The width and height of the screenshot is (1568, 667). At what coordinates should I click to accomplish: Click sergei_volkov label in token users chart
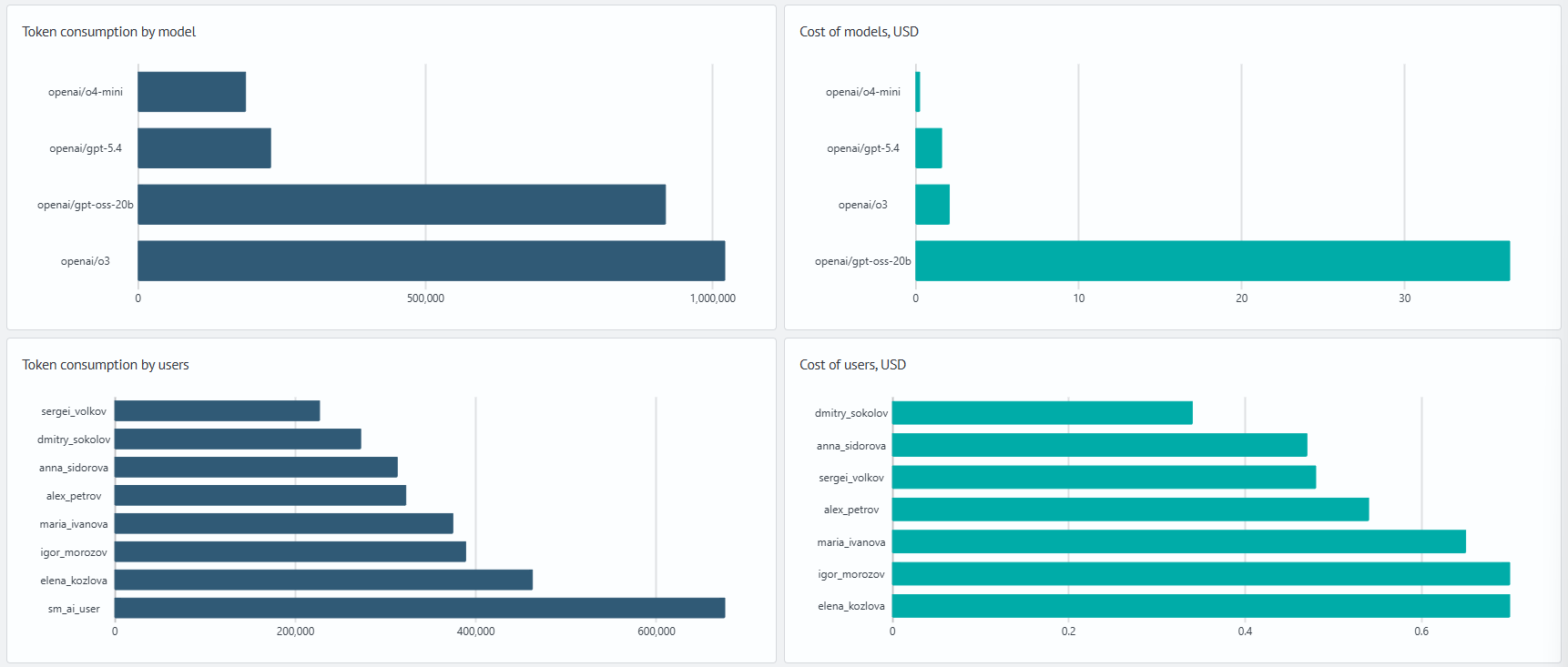coord(74,411)
